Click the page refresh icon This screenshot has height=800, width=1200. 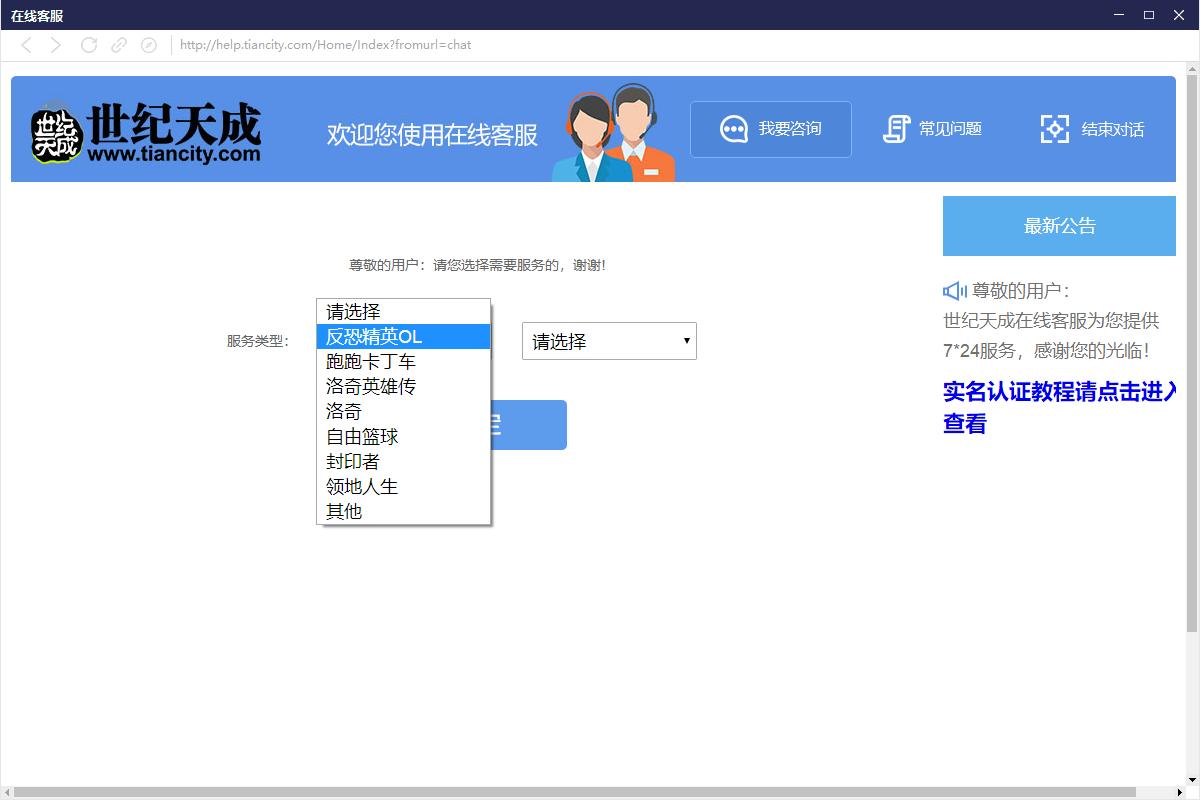(89, 45)
